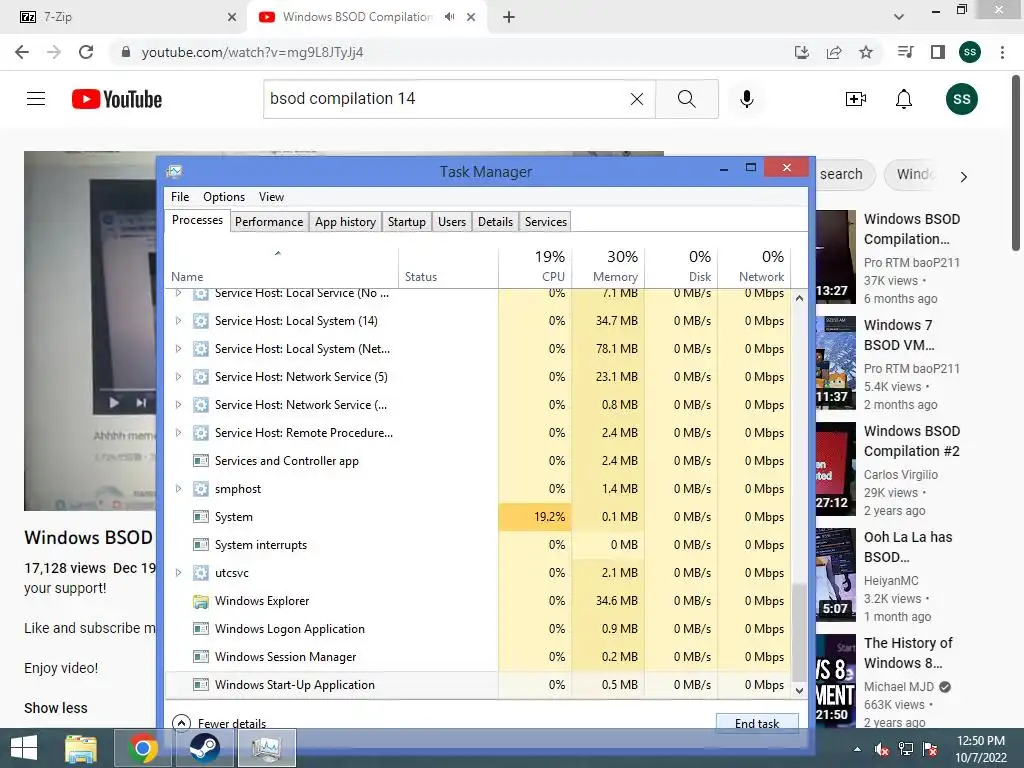Click End task button
The image size is (1024, 768).
[x=757, y=723]
